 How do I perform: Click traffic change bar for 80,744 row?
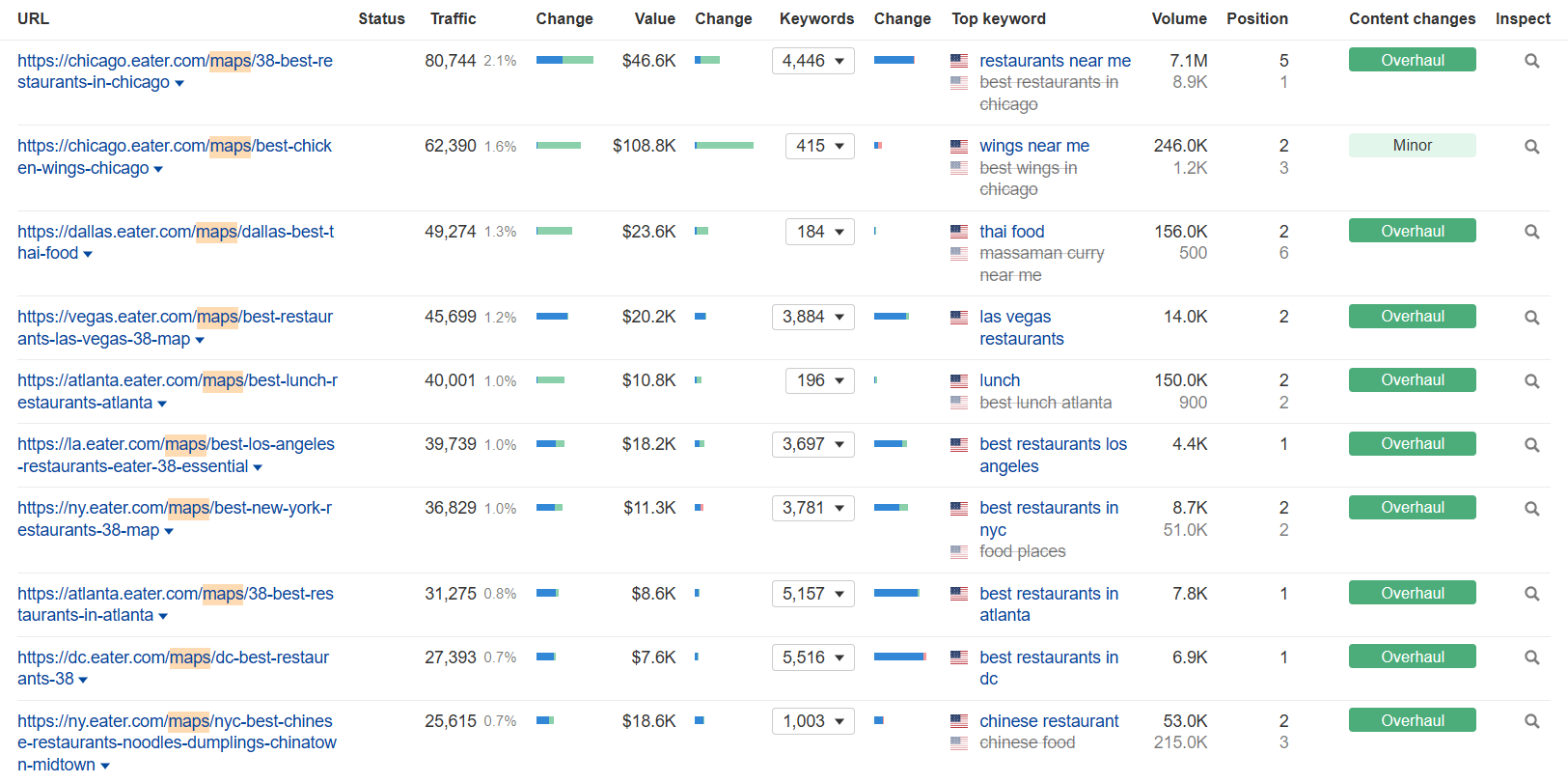point(564,60)
